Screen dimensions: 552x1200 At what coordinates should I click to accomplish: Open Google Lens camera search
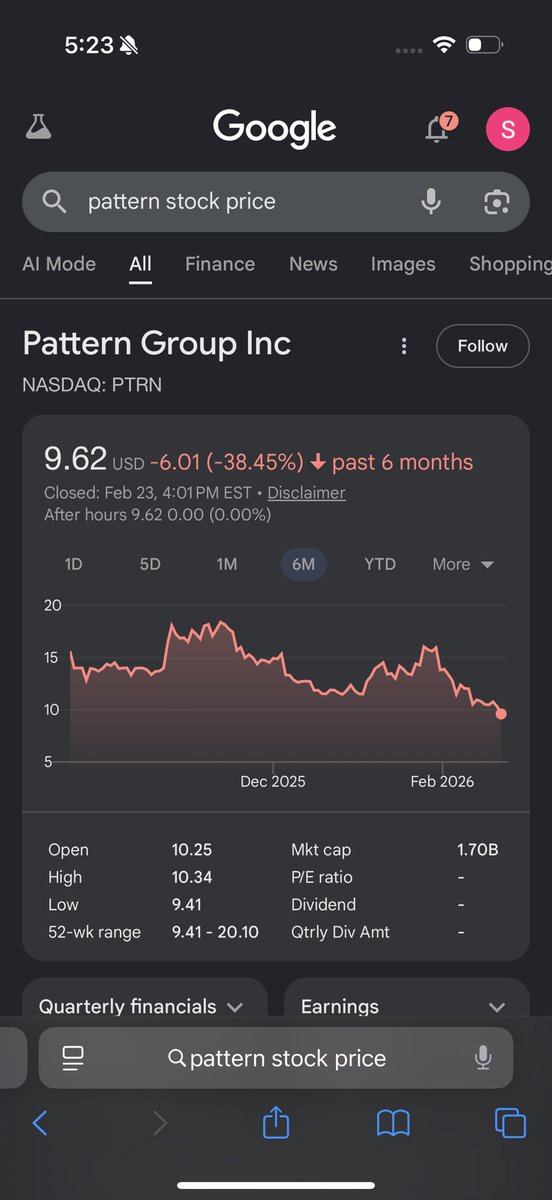pyautogui.click(x=497, y=201)
